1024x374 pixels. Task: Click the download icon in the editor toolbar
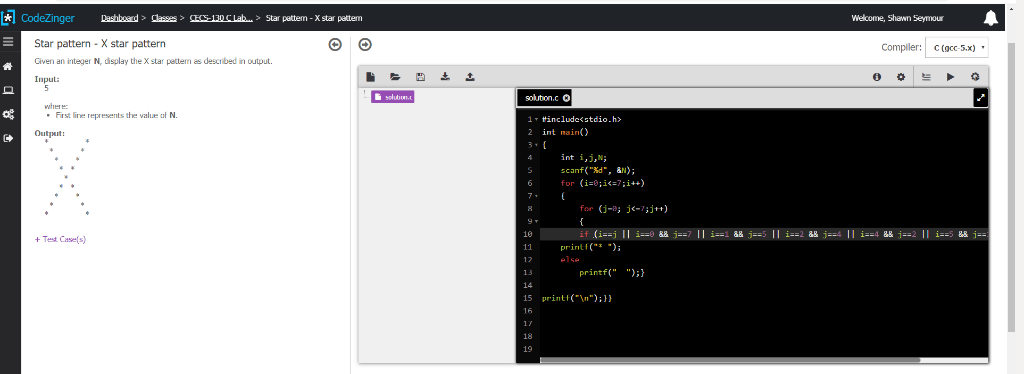pyautogui.click(x=445, y=76)
